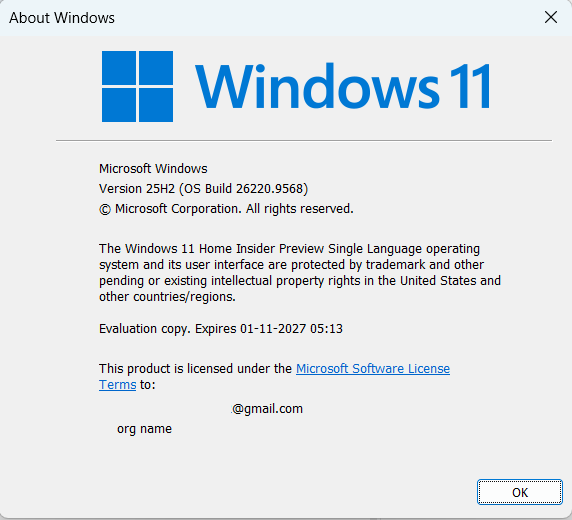Click the Microsoft Corporation copyright line
572x520 pixels.
coord(226,209)
